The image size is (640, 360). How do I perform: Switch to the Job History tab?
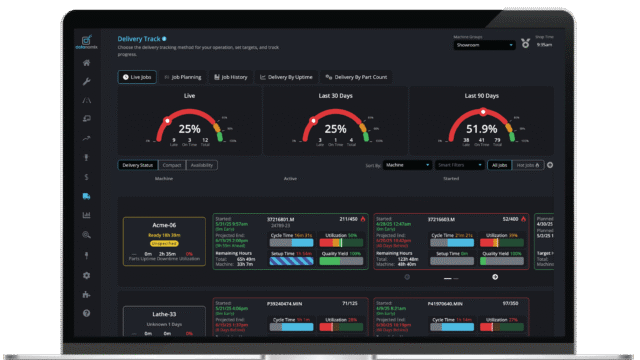point(231,77)
